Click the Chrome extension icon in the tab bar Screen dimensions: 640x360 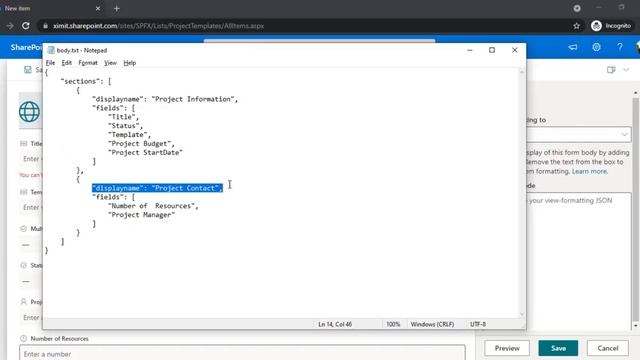coord(577,8)
